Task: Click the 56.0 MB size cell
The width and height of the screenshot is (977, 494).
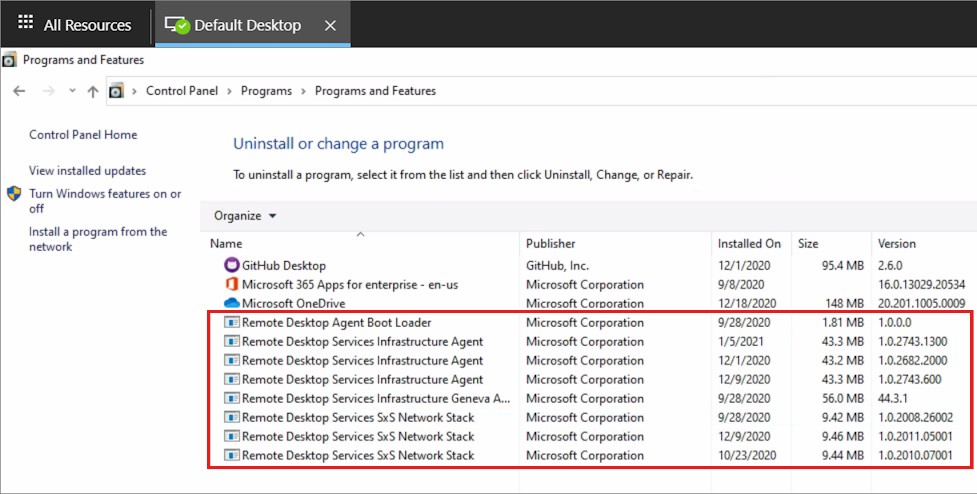Action: coord(842,399)
